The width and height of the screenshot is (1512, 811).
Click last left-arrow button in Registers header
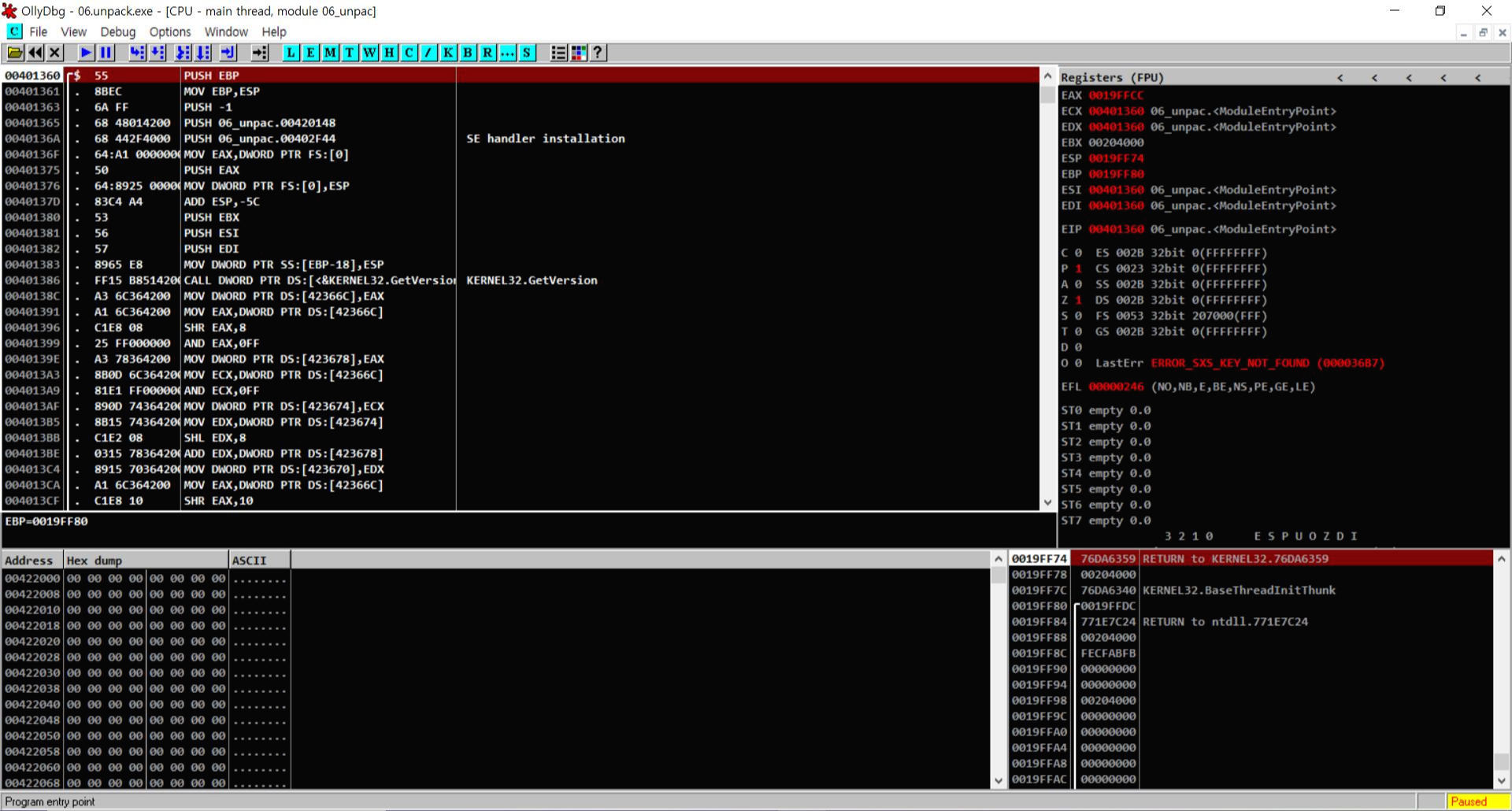coord(1478,77)
